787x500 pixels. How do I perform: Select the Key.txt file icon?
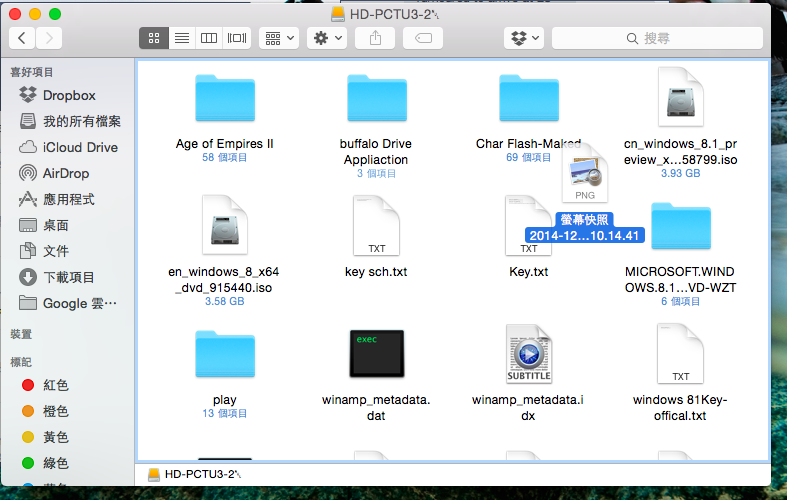tap(527, 224)
